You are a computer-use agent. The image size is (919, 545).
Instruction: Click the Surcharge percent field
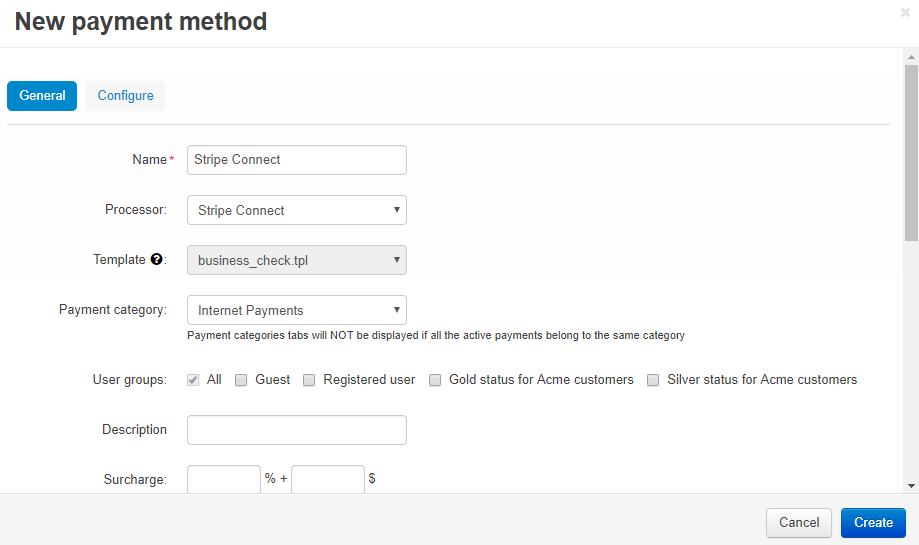[x=224, y=479]
